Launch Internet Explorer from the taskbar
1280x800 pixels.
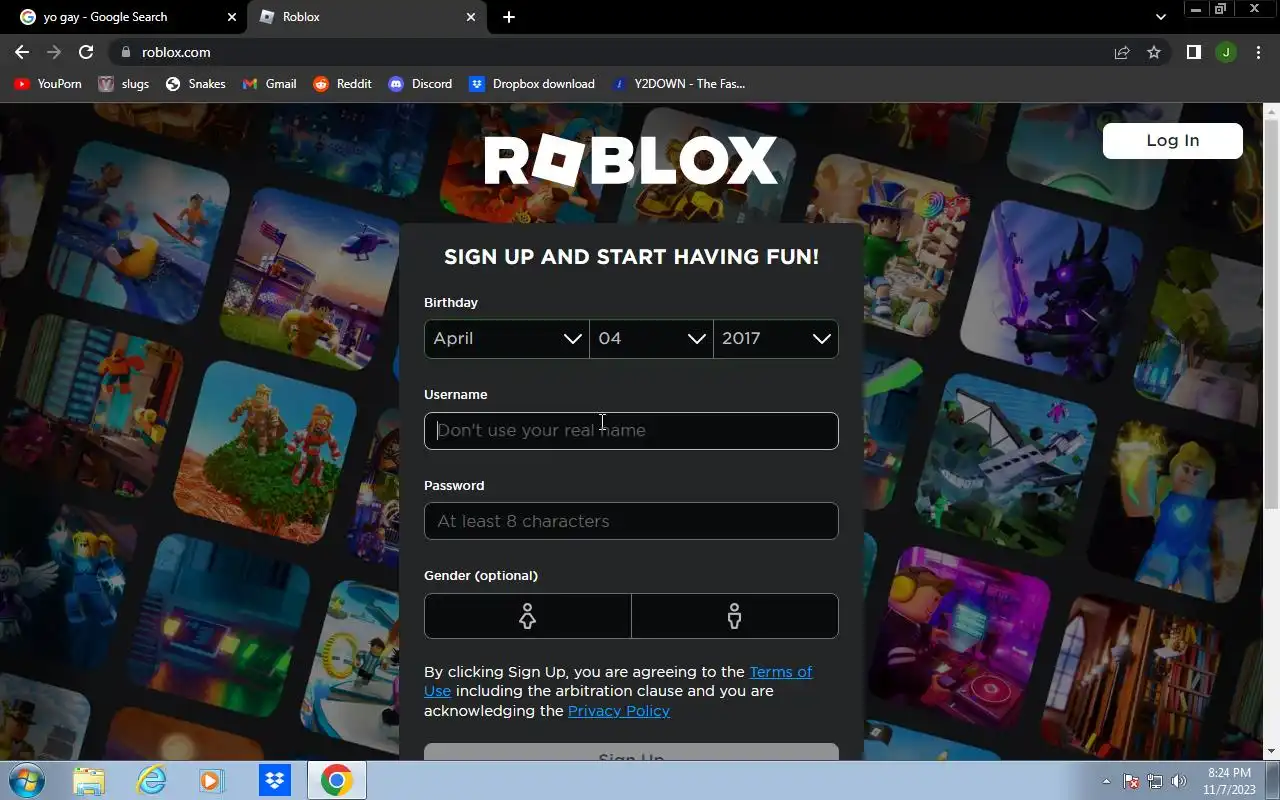pyautogui.click(x=151, y=781)
